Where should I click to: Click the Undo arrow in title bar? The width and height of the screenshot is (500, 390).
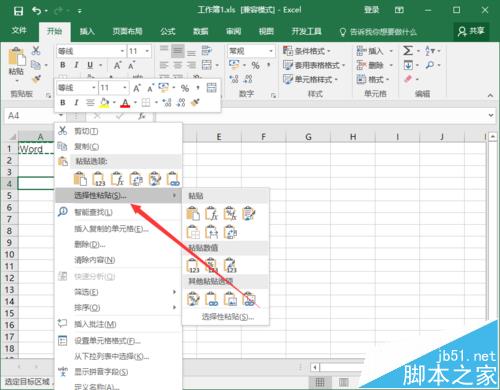coord(36,11)
